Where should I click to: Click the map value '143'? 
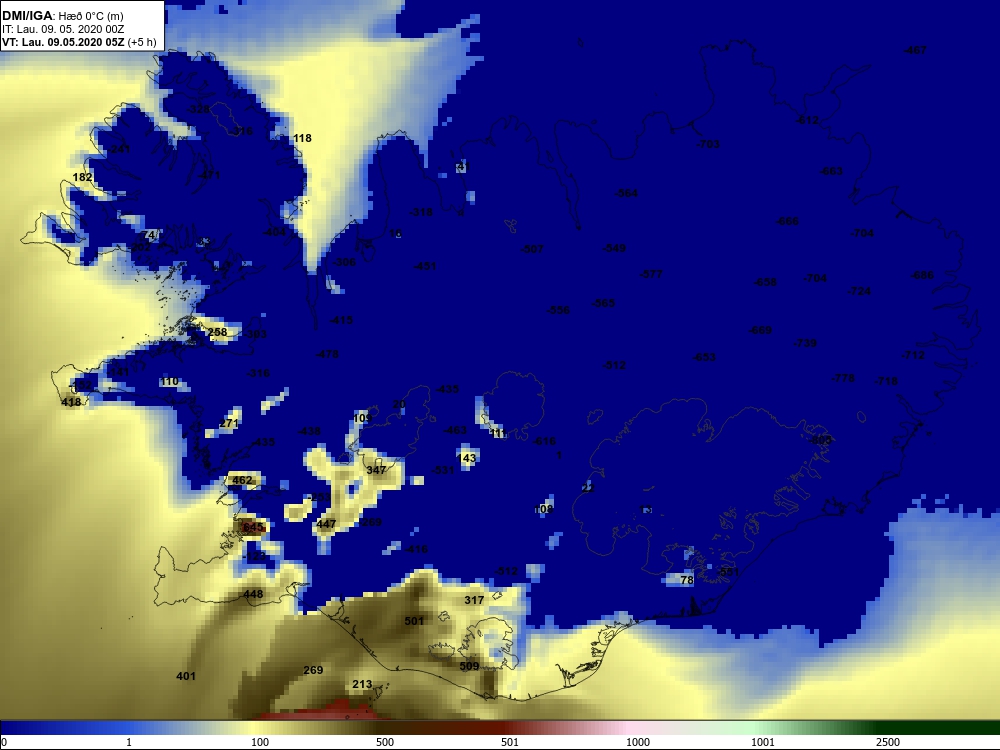pyautogui.click(x=467, y=458)
